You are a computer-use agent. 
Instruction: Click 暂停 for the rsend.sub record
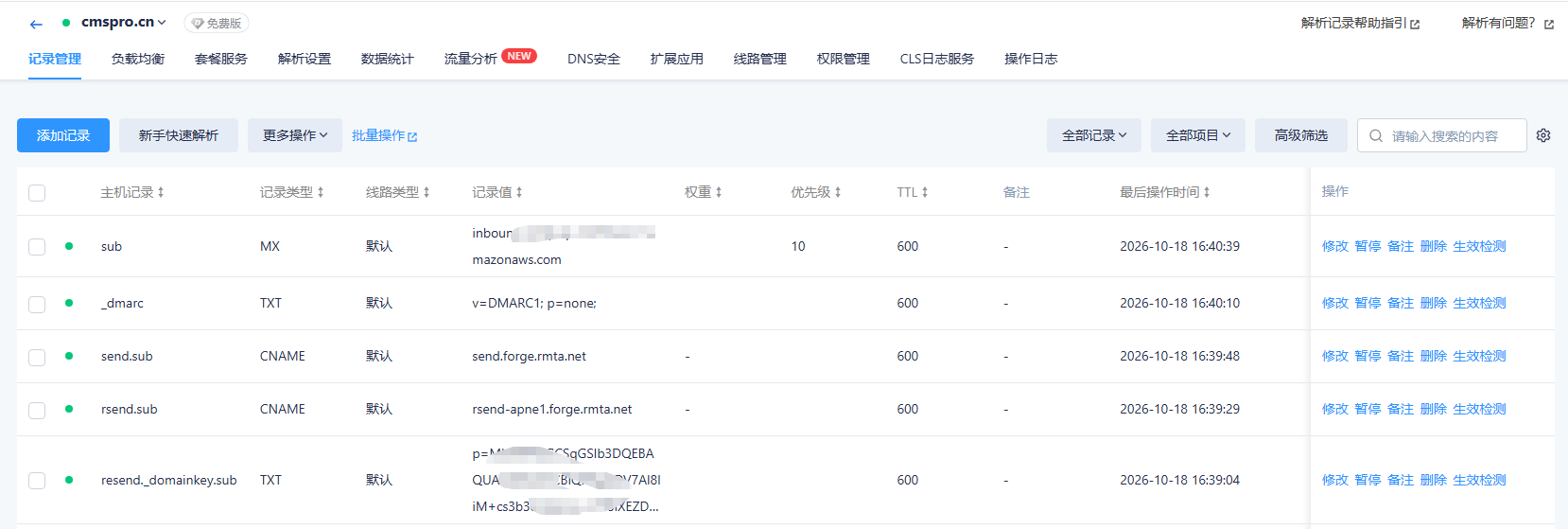1368,409
